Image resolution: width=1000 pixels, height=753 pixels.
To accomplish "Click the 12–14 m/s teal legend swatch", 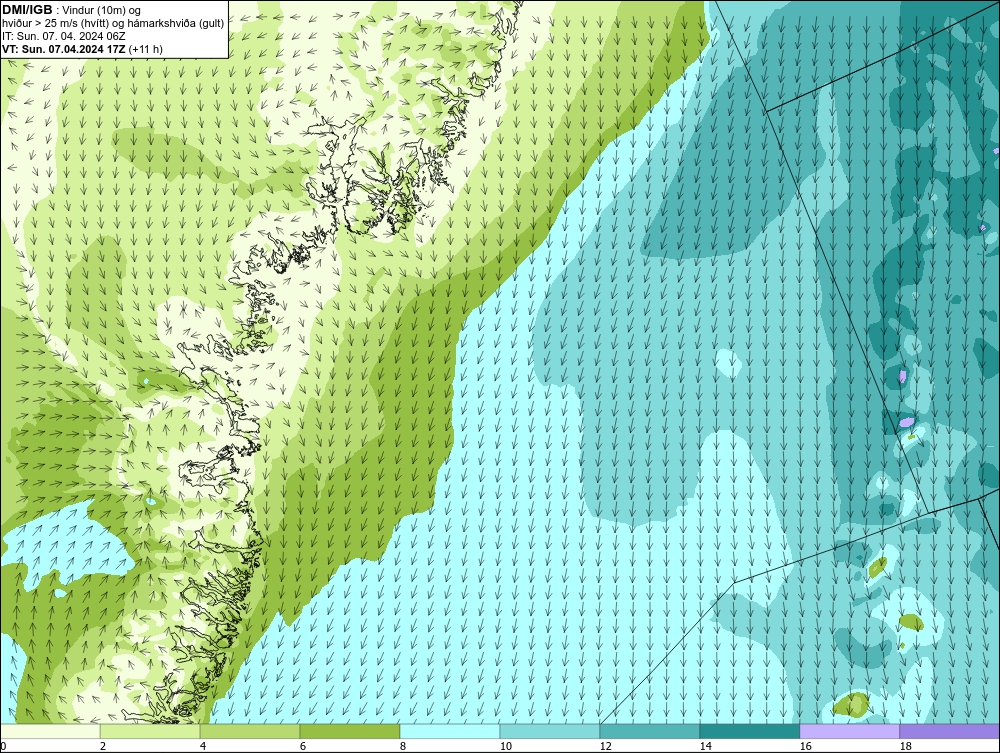I will pos(650,731).
